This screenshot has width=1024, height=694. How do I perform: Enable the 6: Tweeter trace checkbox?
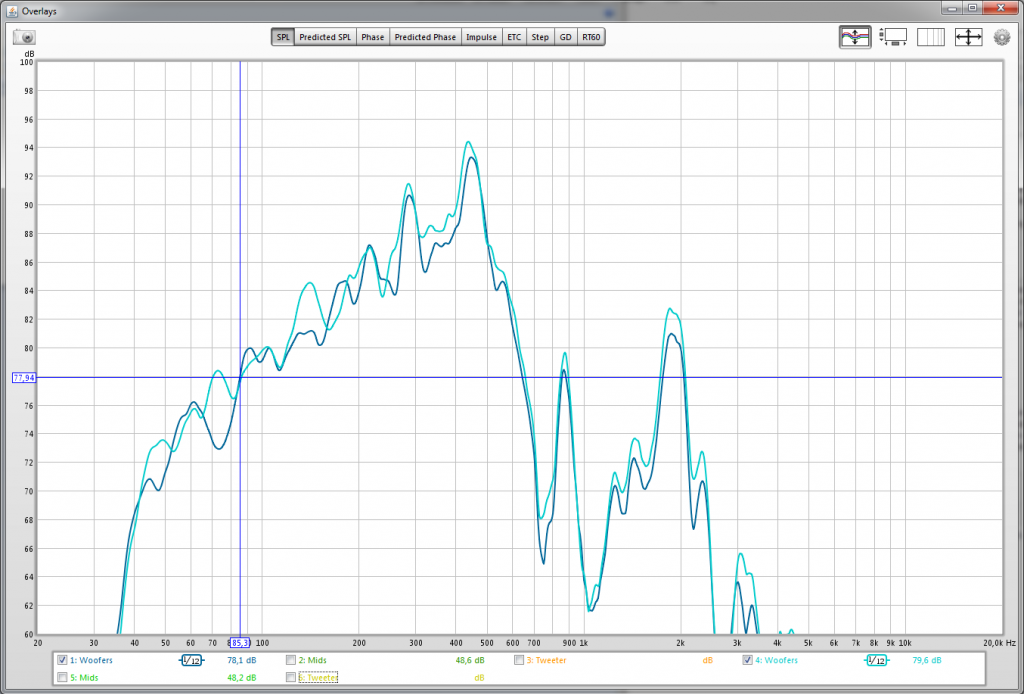[291, 678]
